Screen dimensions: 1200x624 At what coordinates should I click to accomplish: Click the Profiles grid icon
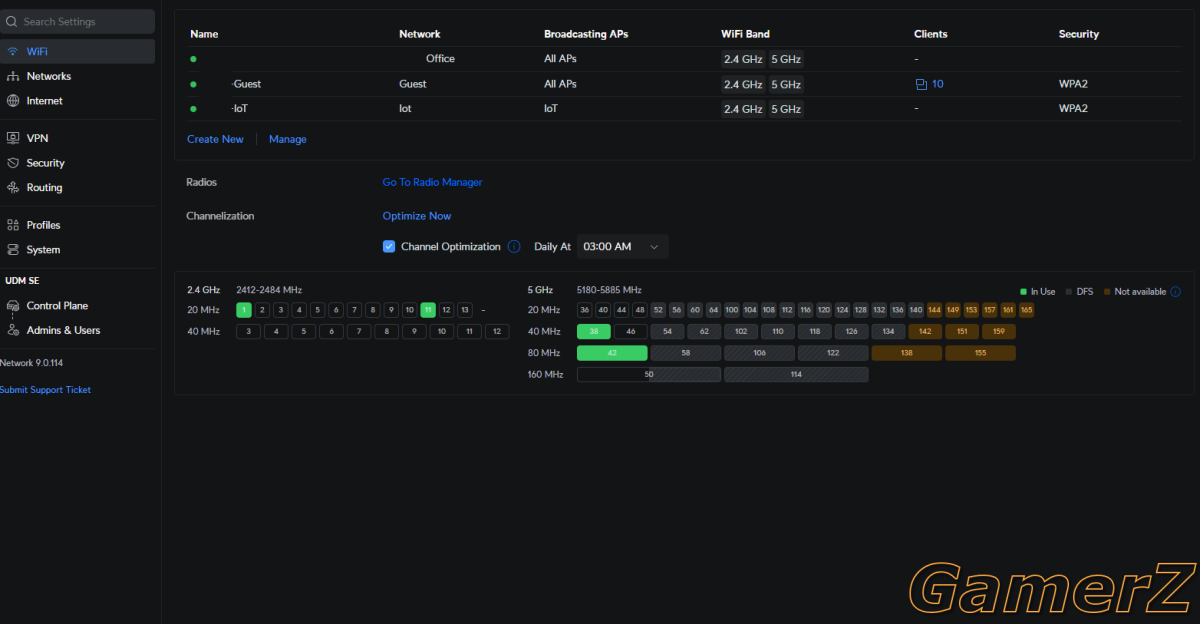[13, 225]
